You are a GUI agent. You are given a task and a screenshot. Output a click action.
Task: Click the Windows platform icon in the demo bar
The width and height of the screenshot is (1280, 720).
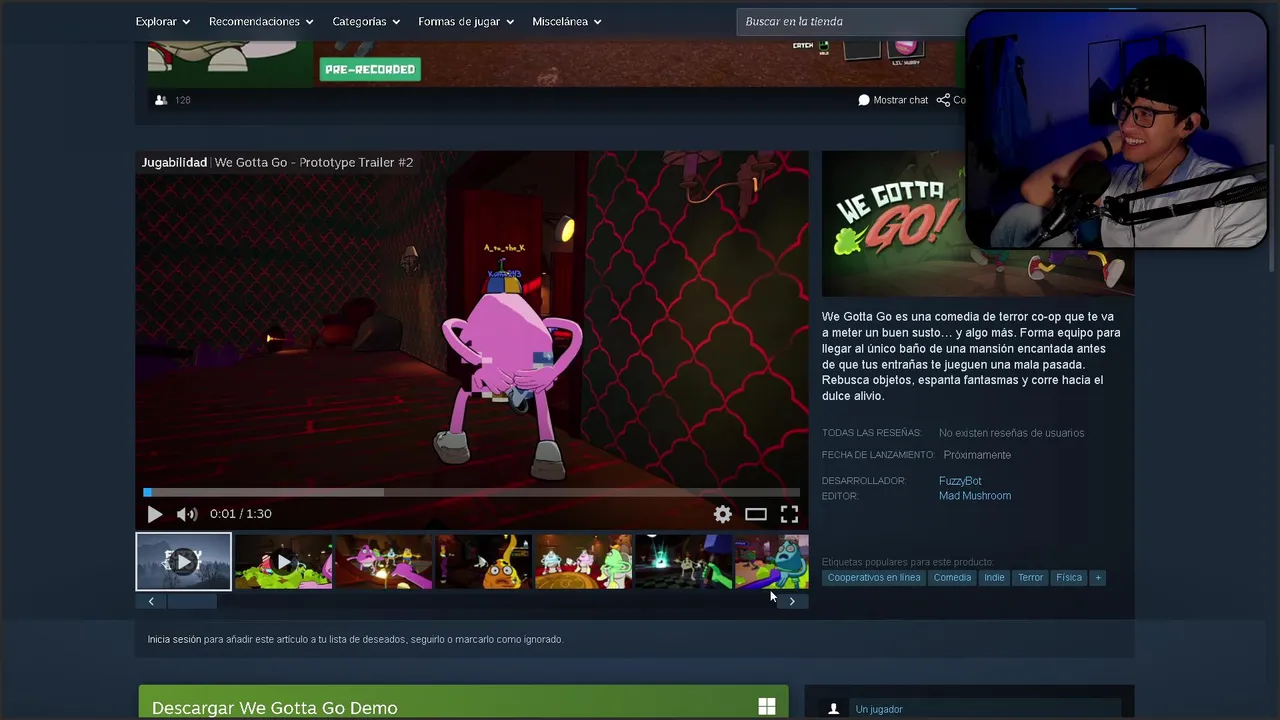point(767,708)
